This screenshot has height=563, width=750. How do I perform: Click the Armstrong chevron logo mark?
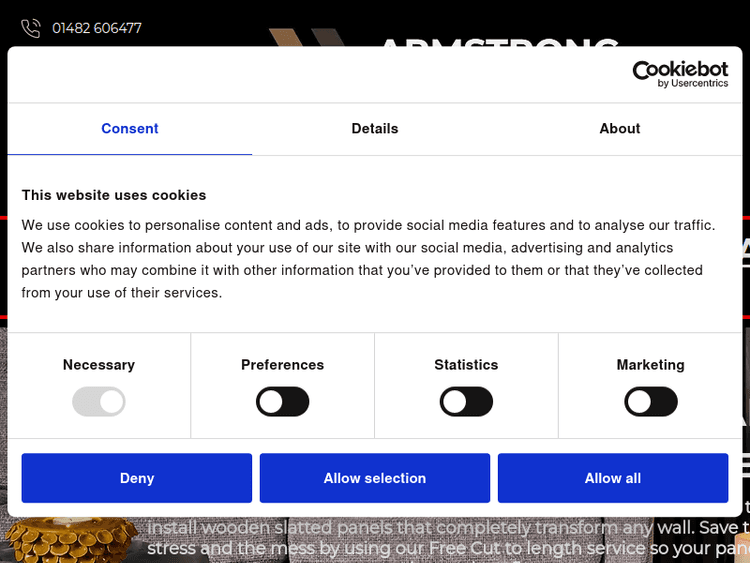(306, 38)
